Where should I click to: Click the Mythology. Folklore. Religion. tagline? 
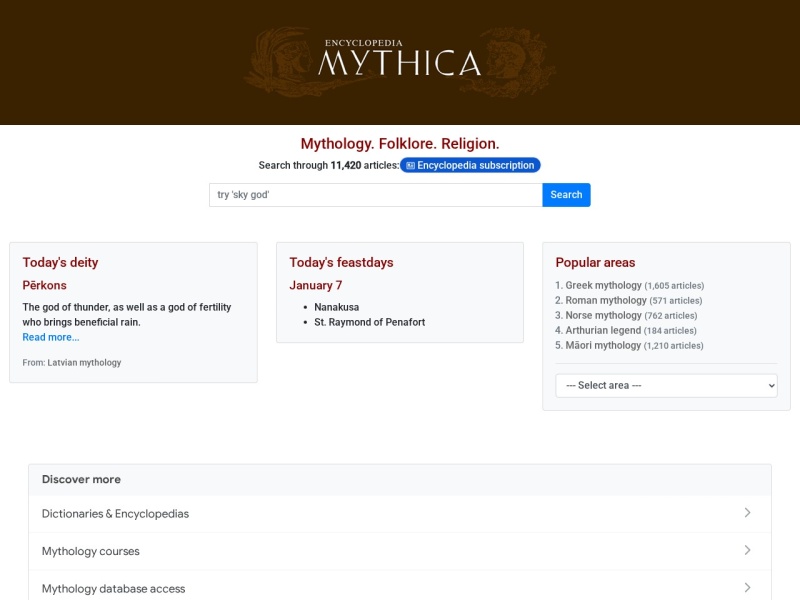coord(400,144)
